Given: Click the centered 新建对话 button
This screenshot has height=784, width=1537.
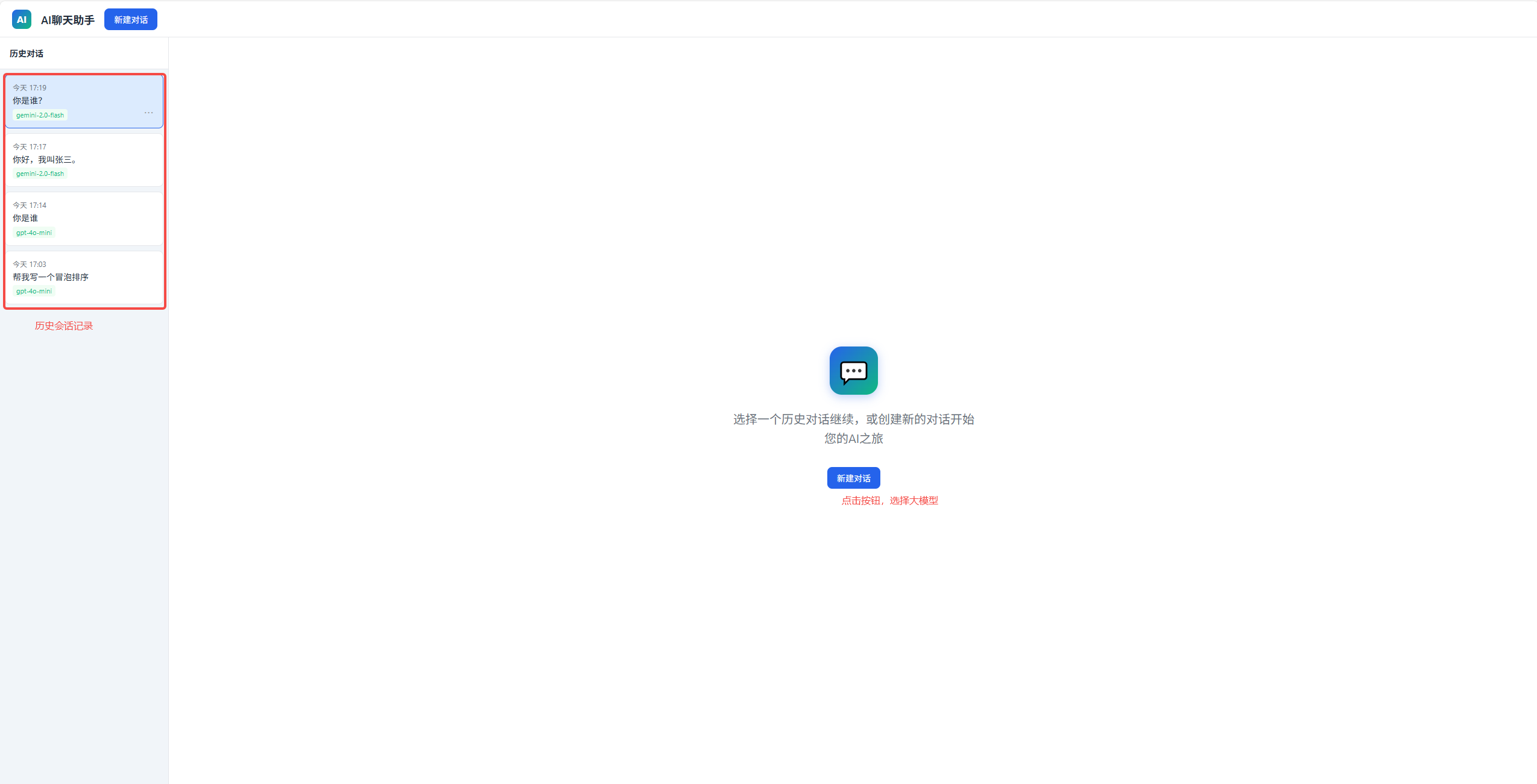Looking at the screenshot, I should pyautogui.click(x=853, y=477).
